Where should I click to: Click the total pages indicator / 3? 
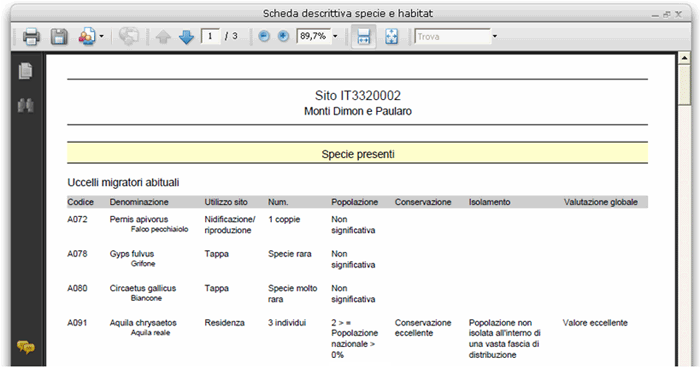231,36
